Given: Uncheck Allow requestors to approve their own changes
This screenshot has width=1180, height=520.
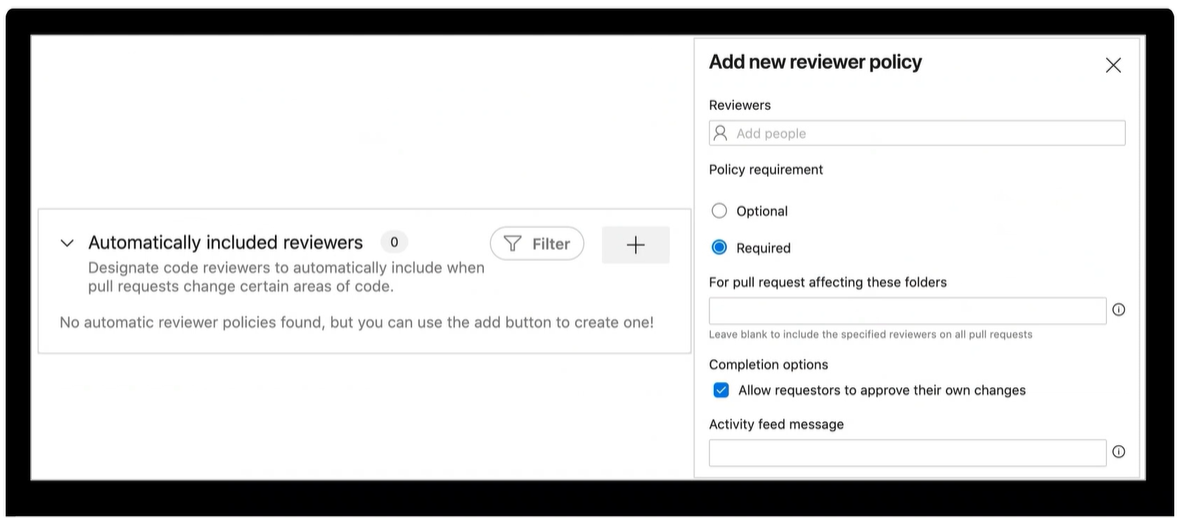Looking at the screenshot, I should pos(721,390).
